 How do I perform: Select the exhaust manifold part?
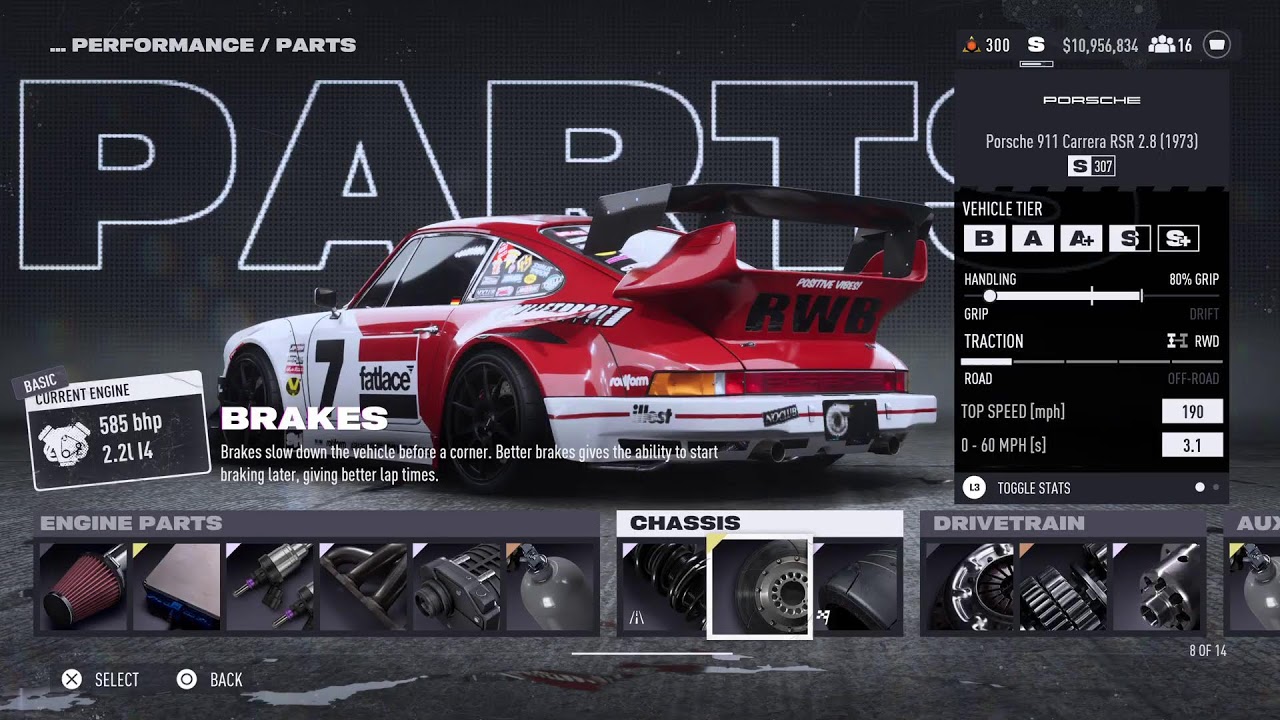[364, 587]
